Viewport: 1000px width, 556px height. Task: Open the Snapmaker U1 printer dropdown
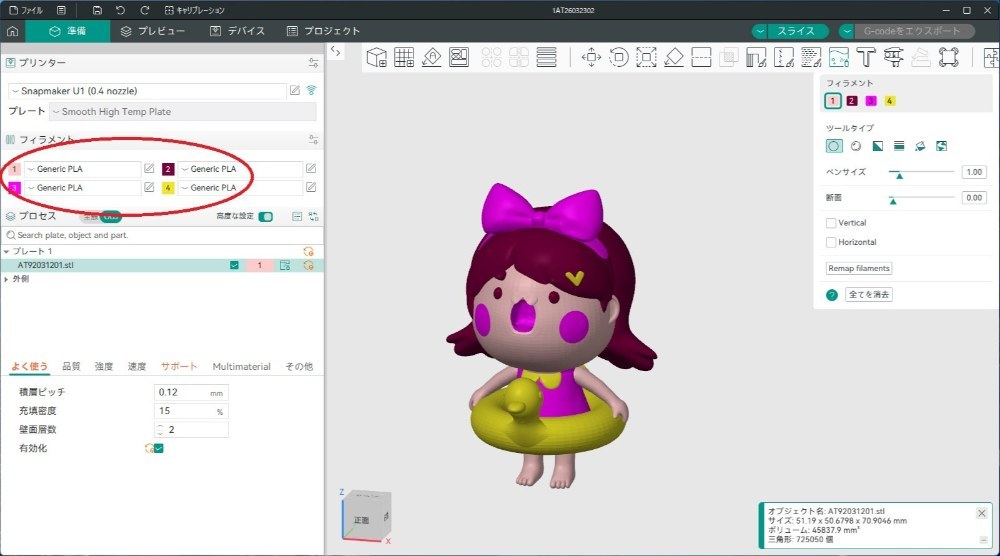147,91
